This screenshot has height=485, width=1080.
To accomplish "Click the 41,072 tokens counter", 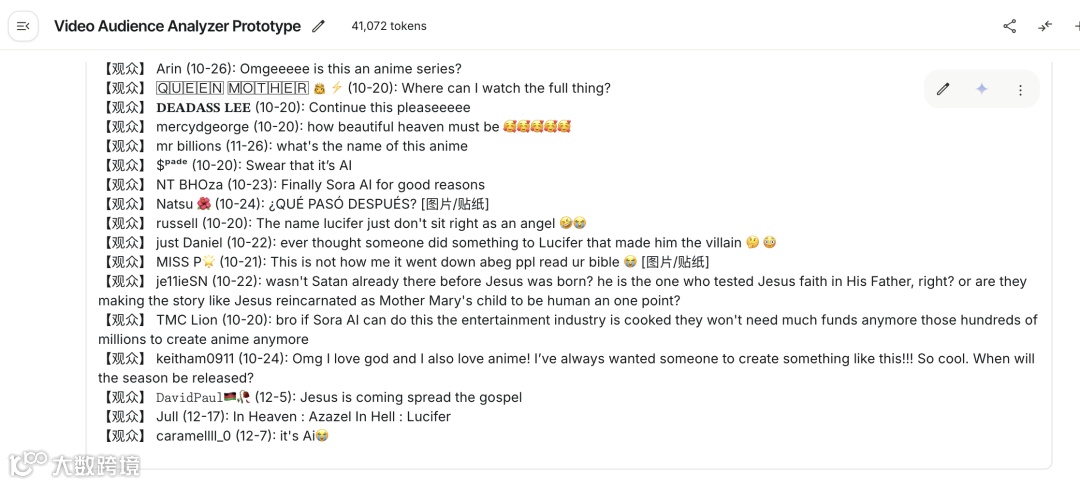I will [389, 26].
